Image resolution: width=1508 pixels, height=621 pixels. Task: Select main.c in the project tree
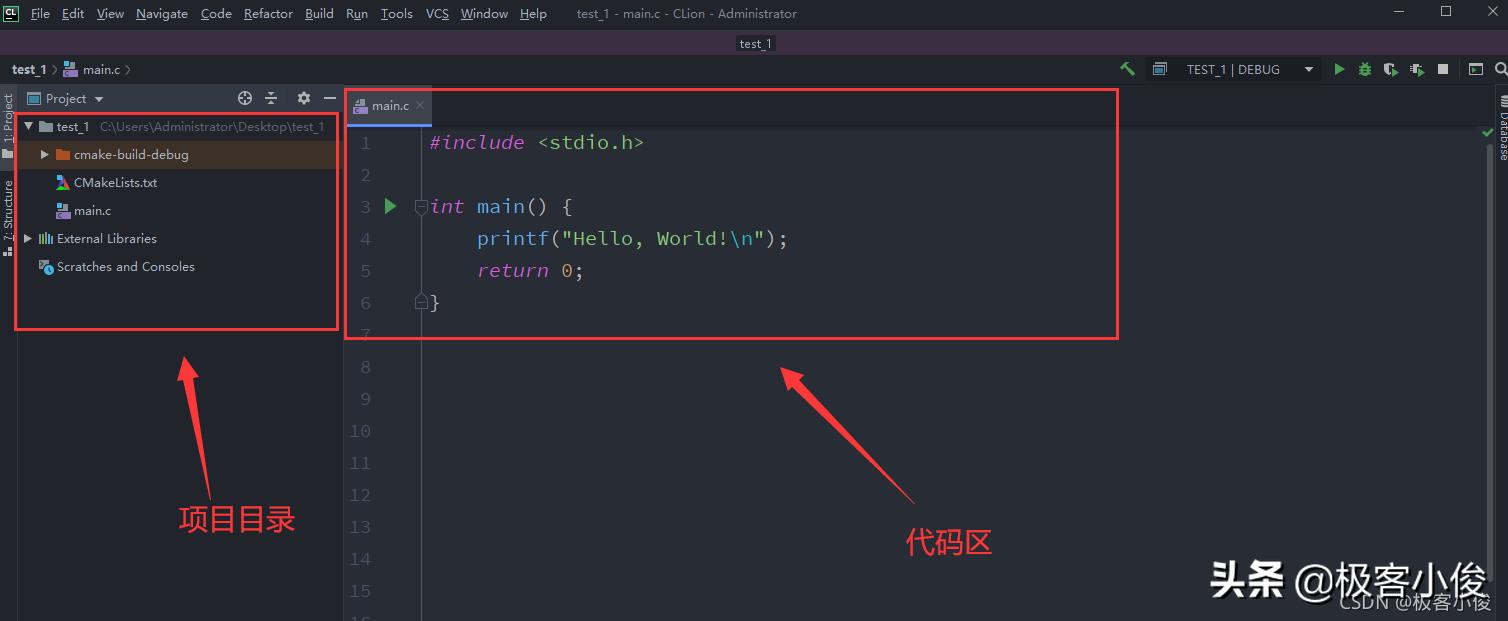[92, 211]
